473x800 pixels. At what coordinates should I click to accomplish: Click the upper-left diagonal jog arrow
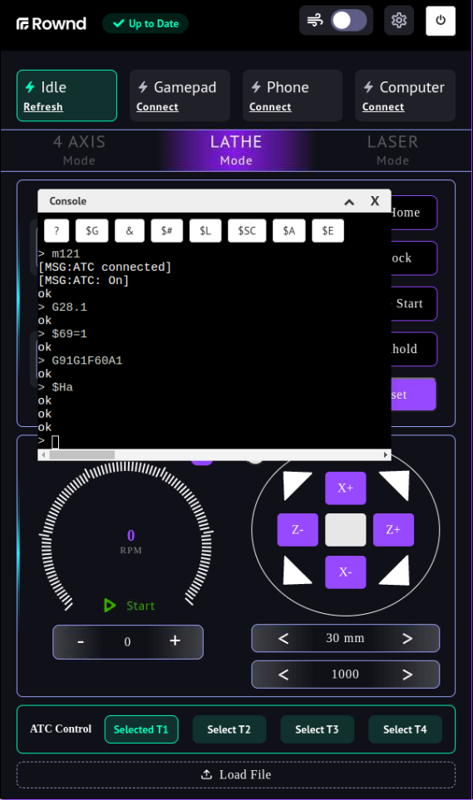click(x=296, y=485)
